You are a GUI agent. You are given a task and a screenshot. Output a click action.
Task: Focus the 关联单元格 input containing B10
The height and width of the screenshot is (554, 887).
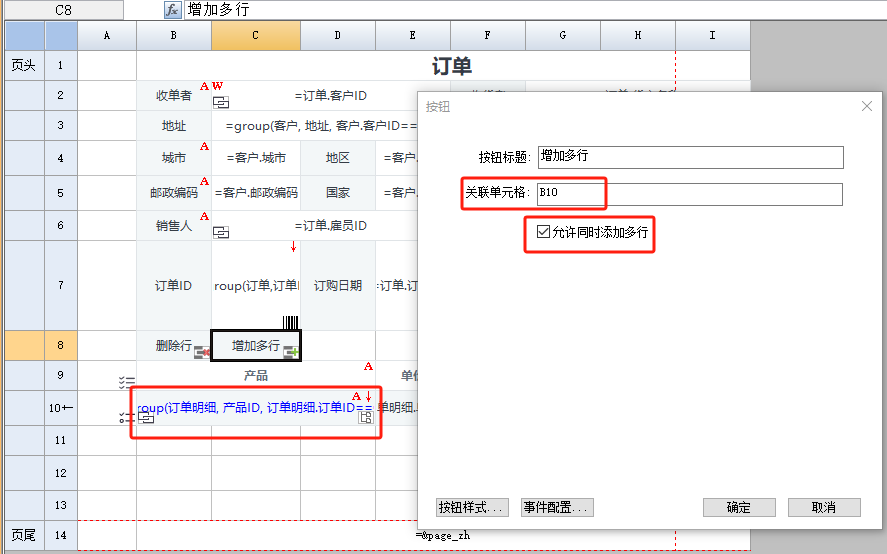point(690,194)
